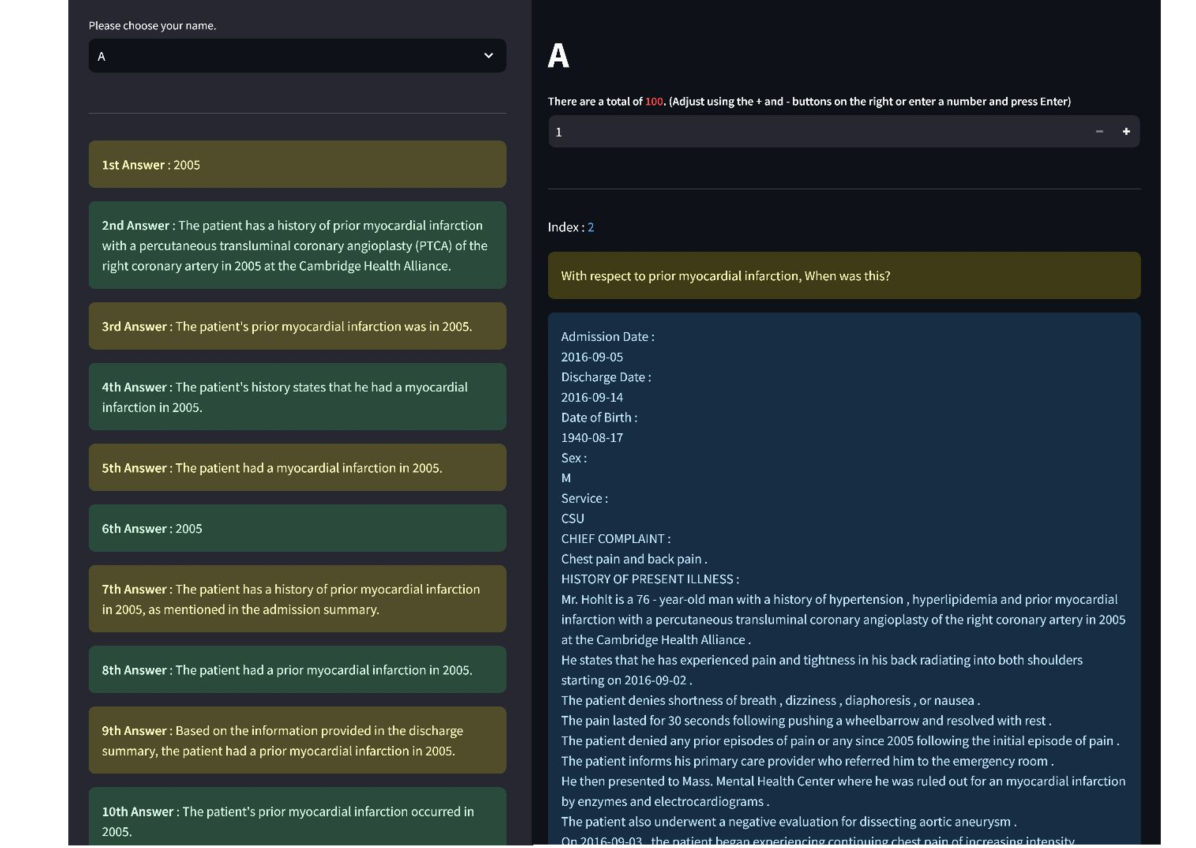Select the 6th Answer showing 2005

click(x=297, y=529)
